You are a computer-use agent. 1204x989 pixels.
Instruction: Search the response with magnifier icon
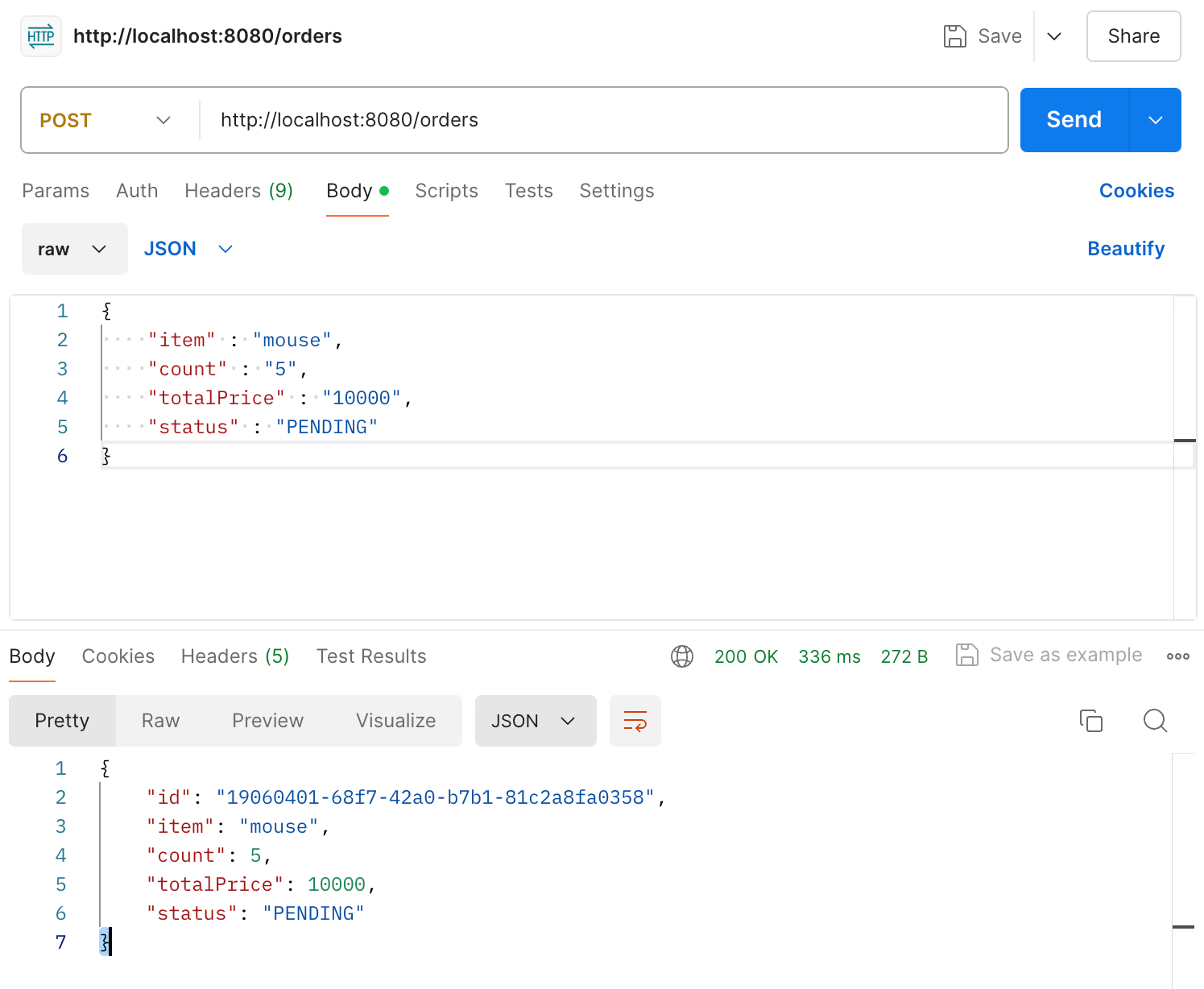[1155, 721]
